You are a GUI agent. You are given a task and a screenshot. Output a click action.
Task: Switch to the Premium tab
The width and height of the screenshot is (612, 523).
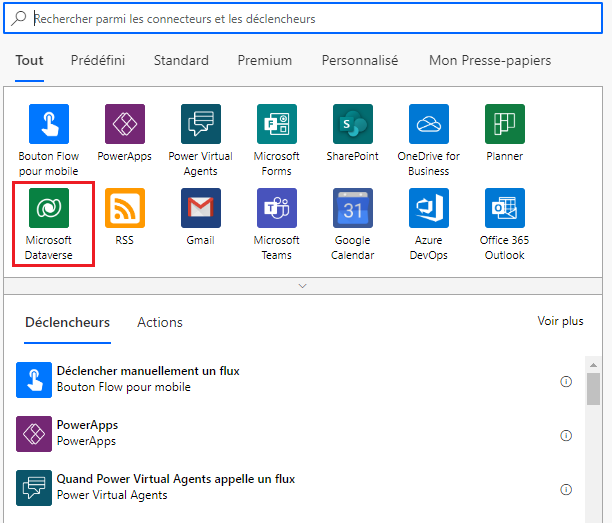265,60
